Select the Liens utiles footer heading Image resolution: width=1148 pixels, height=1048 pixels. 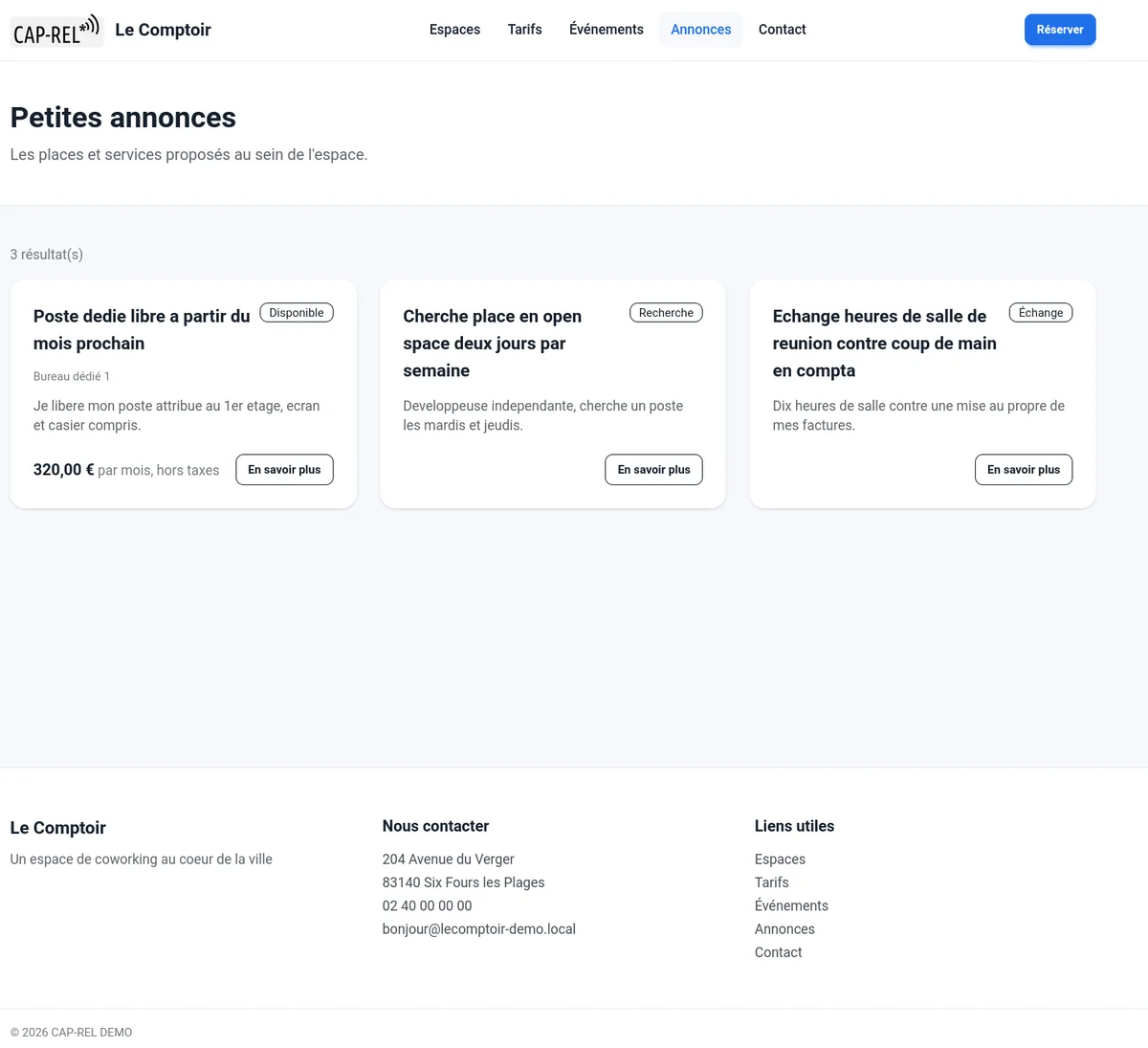click(794, 826)
